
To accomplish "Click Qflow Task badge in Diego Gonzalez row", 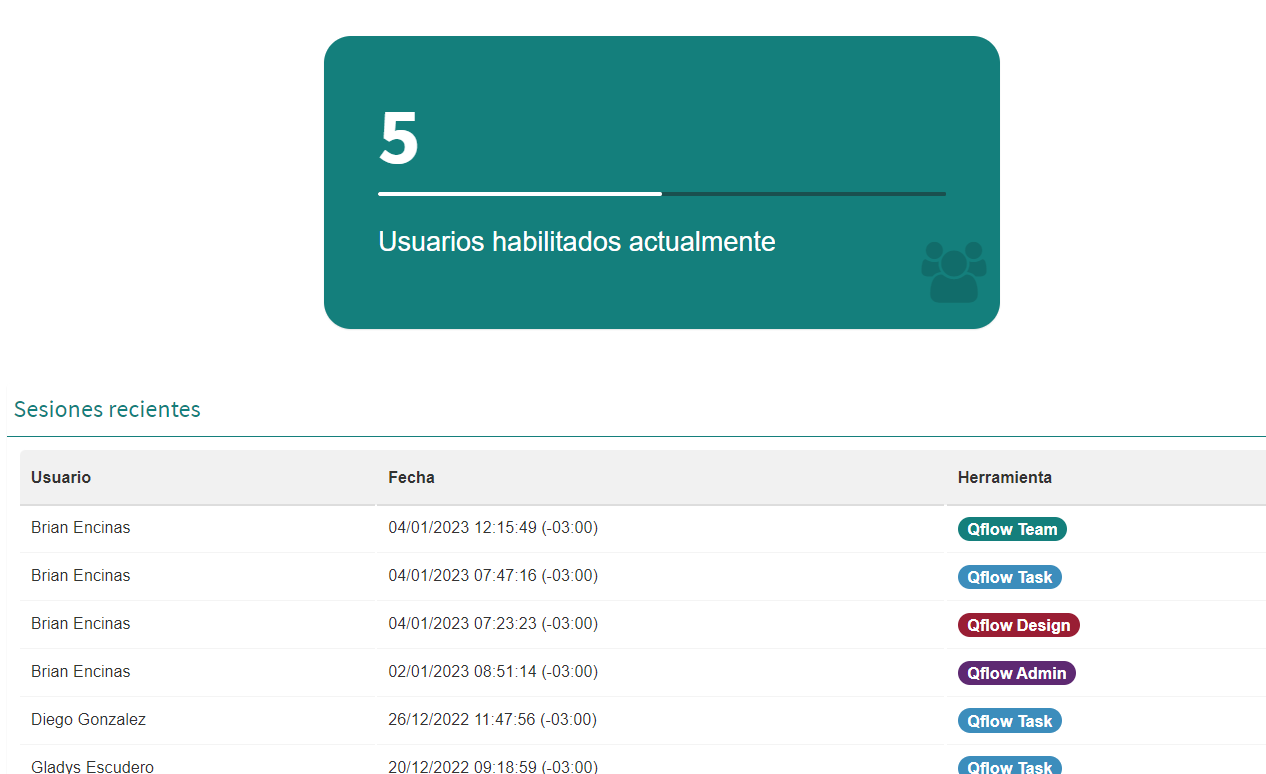I will [1010, 721].
